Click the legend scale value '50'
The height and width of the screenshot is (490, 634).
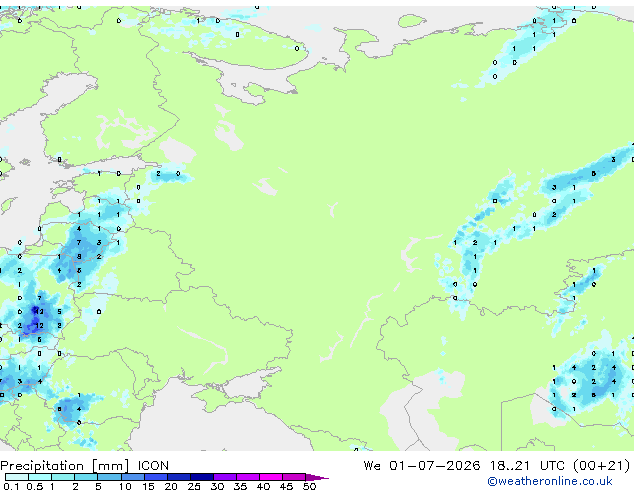coord(310,486)
